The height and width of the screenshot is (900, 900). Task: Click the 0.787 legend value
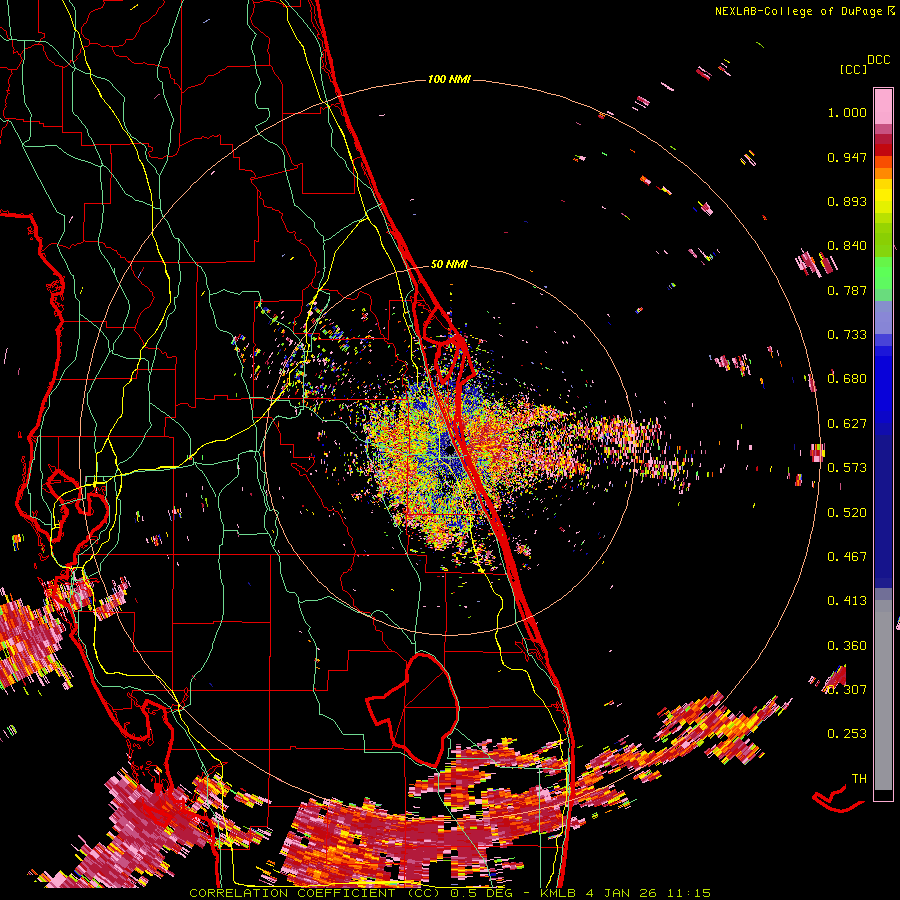(847, 290)
